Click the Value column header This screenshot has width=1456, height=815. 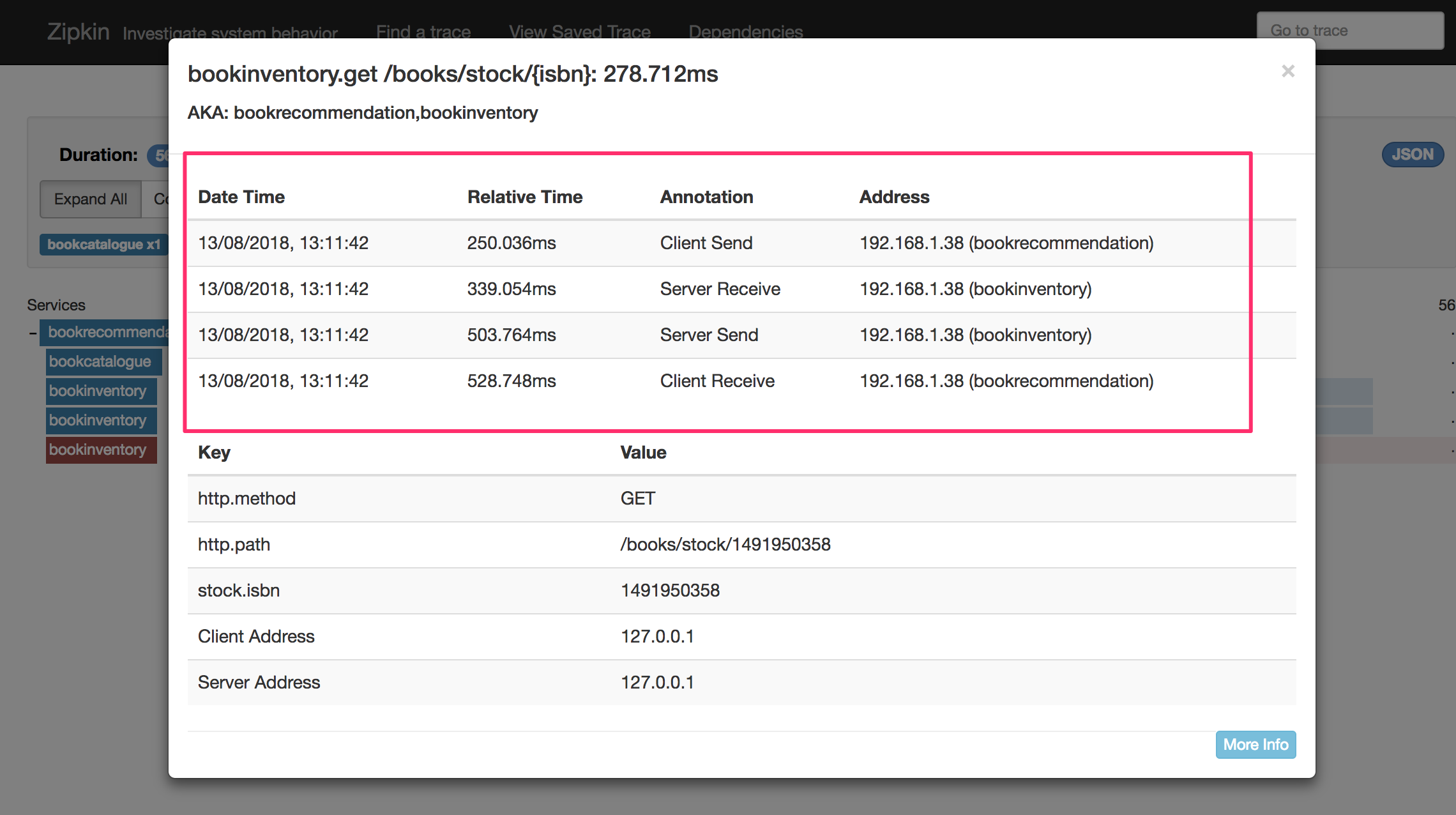[x=643, y=452]
